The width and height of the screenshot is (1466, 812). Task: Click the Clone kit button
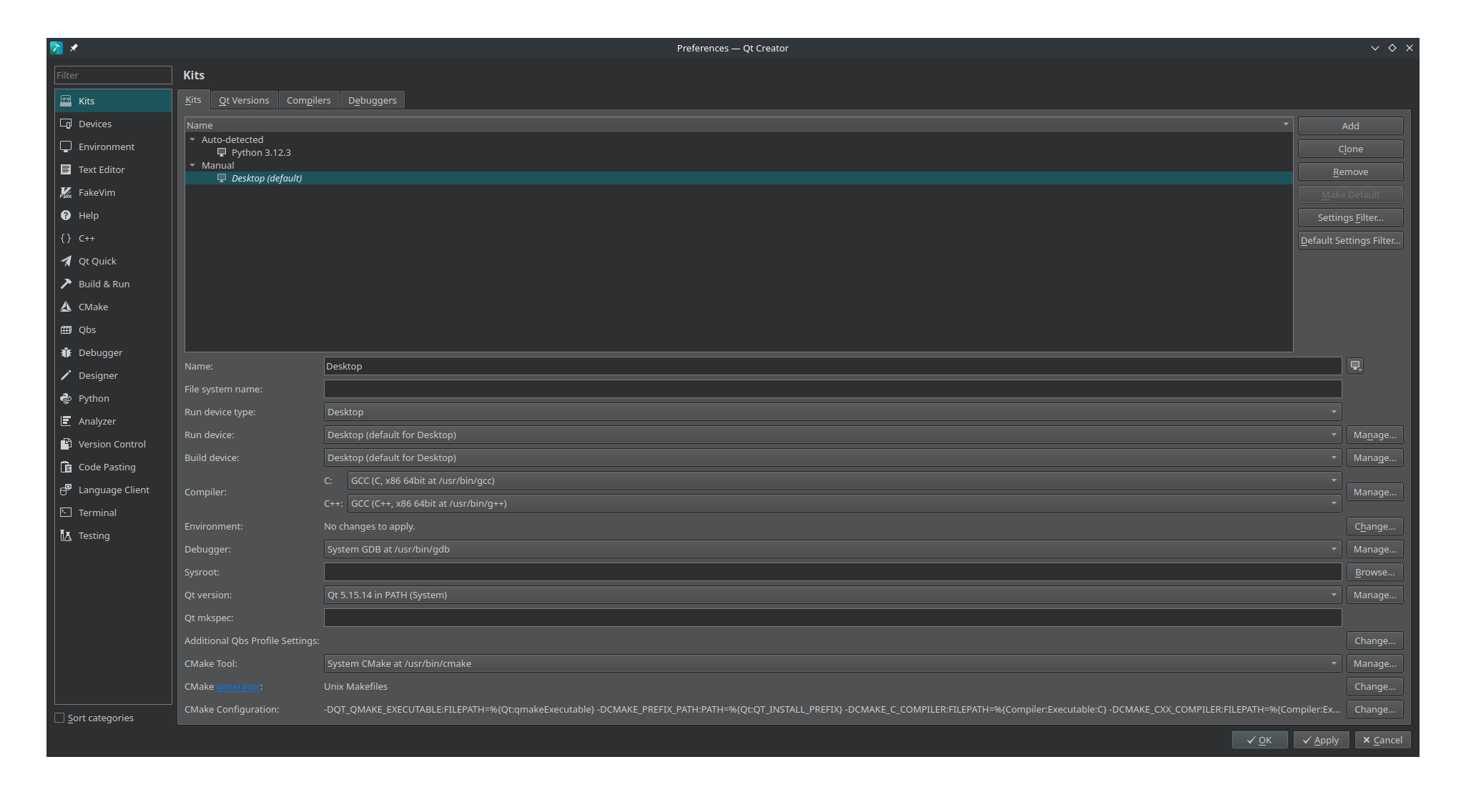(x=1350, y=149)
